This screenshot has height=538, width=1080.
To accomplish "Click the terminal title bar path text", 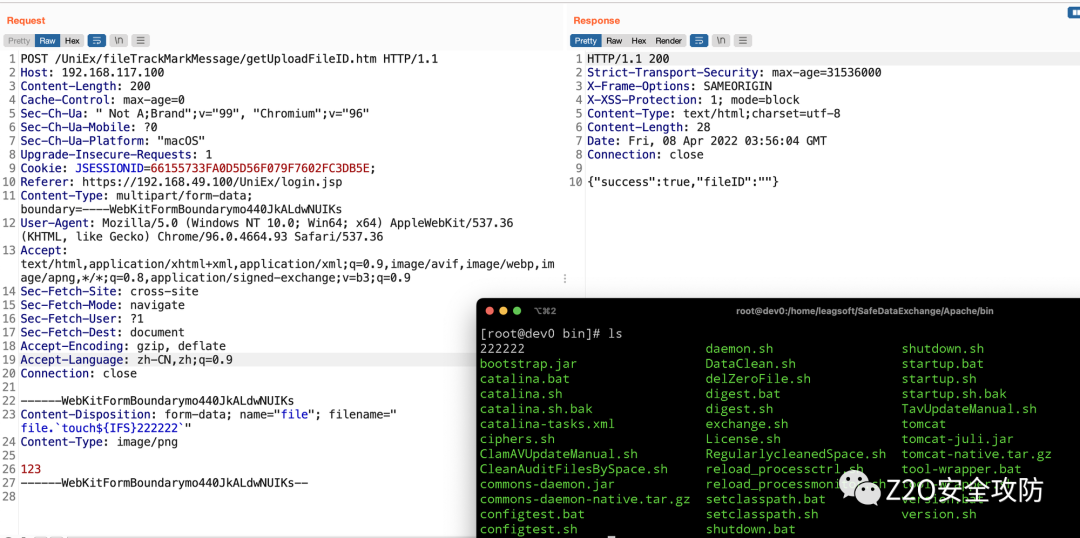I will (x=864, y=311).
